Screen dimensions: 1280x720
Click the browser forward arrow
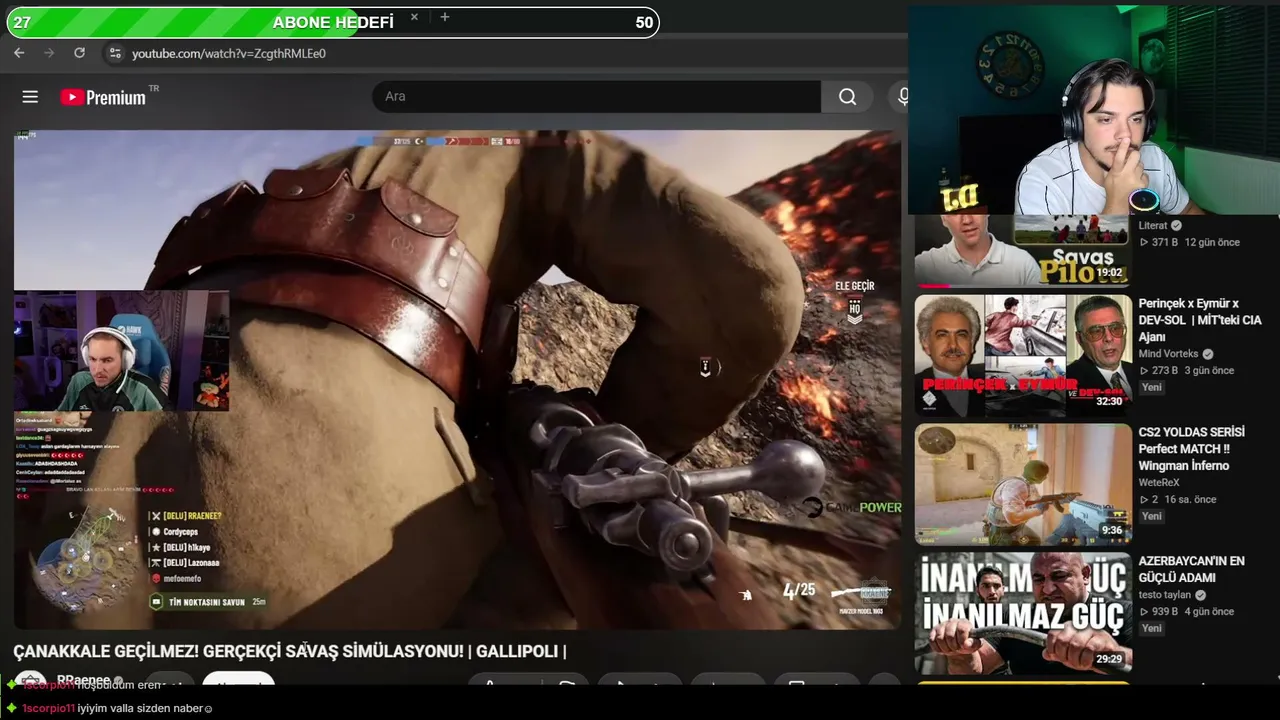(x=49, y=53)
